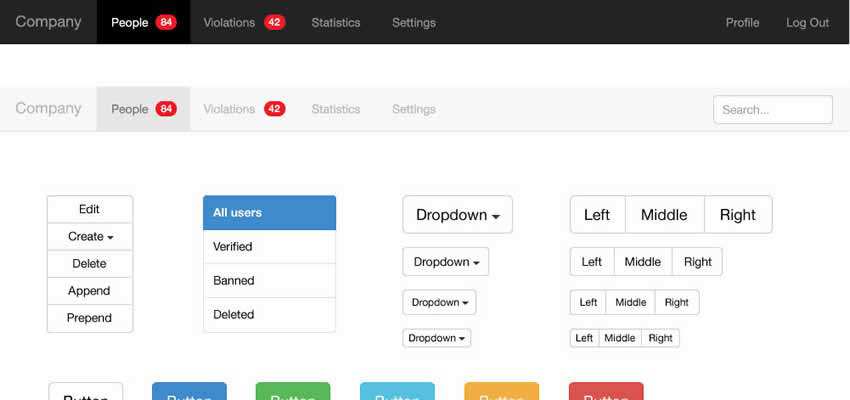
Task: Toggle Right in the second-largest button group
Action: coord(697,262)
